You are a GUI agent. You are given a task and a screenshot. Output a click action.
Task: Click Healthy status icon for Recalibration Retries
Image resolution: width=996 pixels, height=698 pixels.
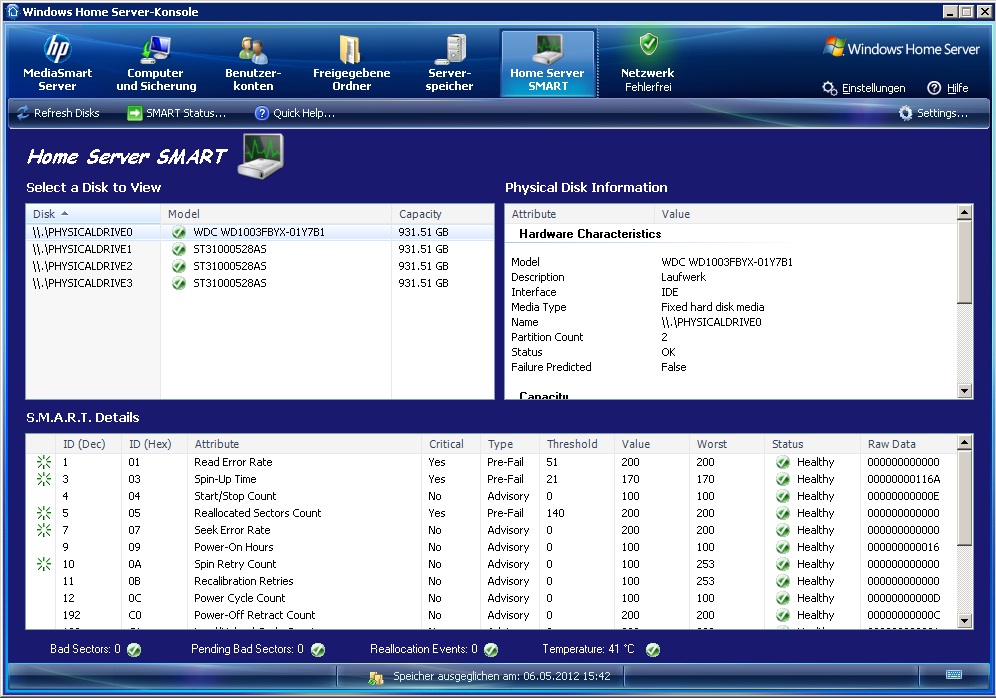pyautogui.click(x=783, y=581)
